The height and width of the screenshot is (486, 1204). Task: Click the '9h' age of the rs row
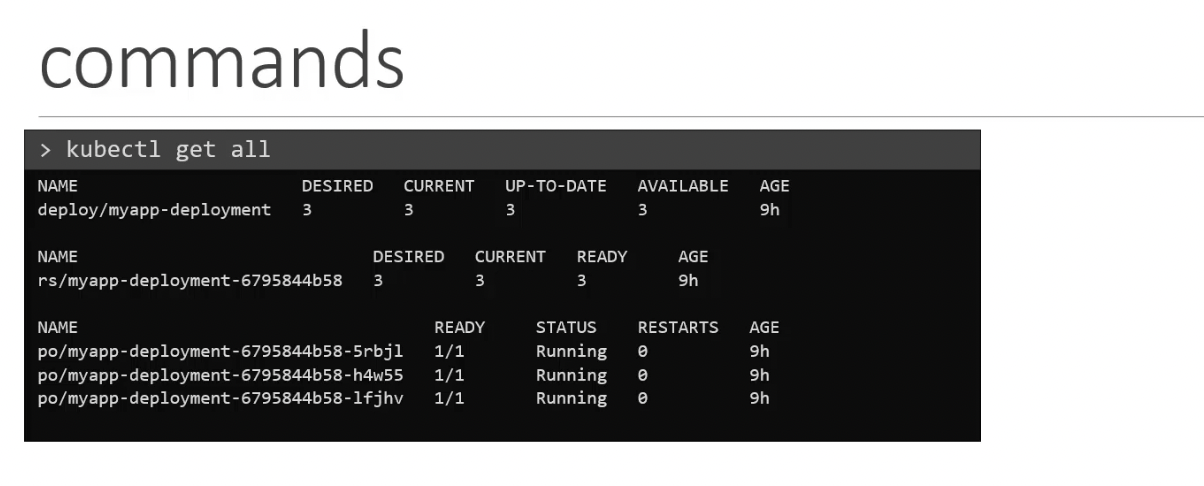688,281
